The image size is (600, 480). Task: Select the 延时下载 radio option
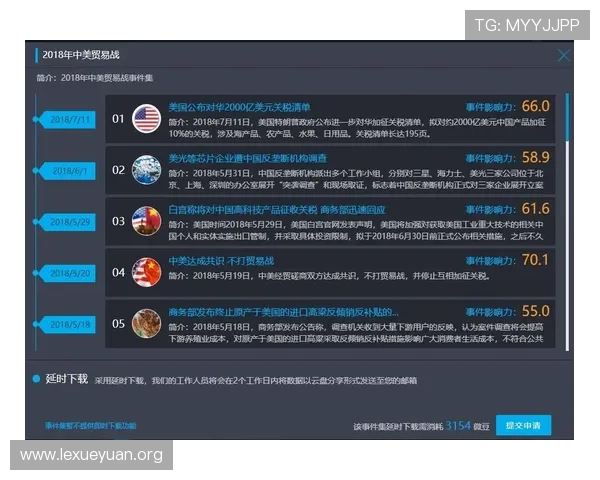[x=36, y=379]
